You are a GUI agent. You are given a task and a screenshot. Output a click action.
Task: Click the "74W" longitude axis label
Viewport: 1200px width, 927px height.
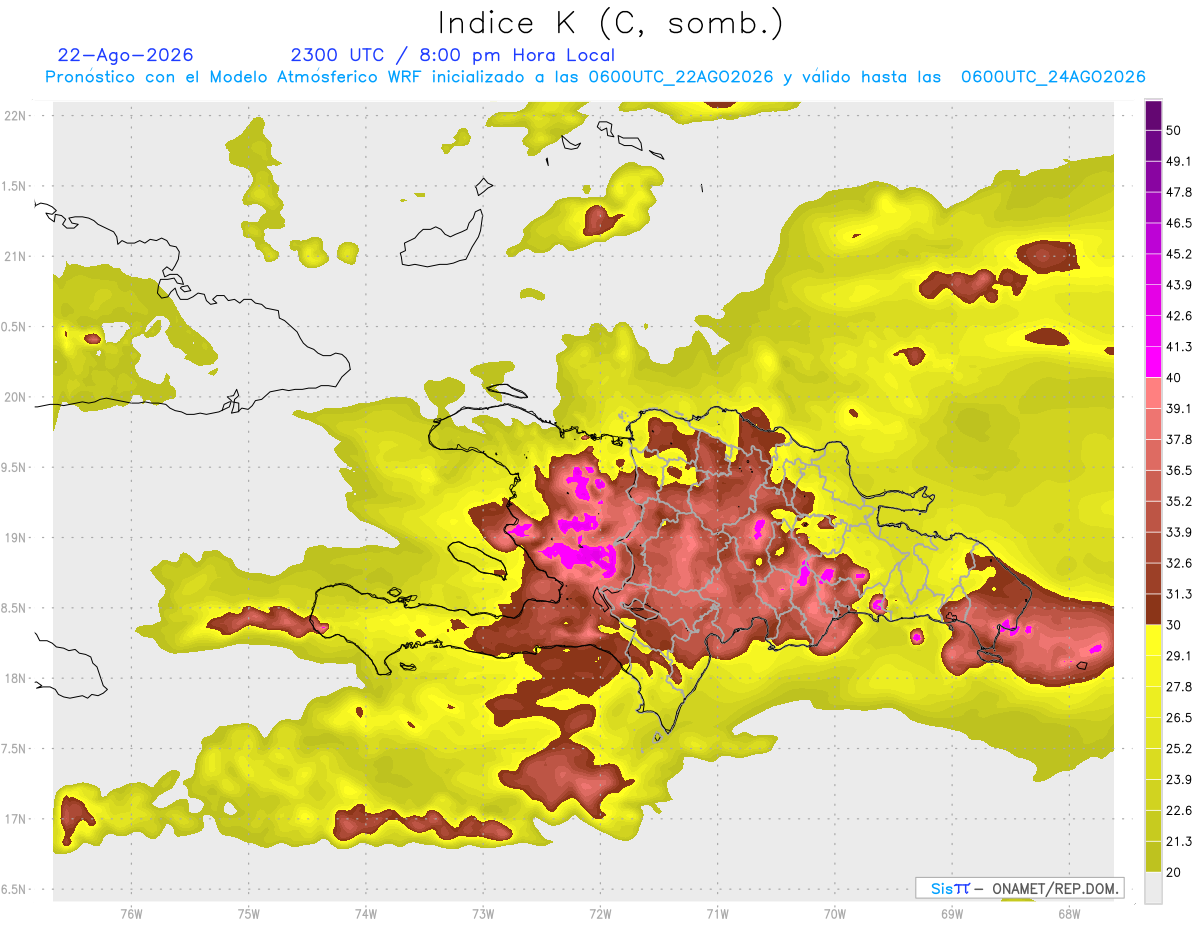click(365, 913)
